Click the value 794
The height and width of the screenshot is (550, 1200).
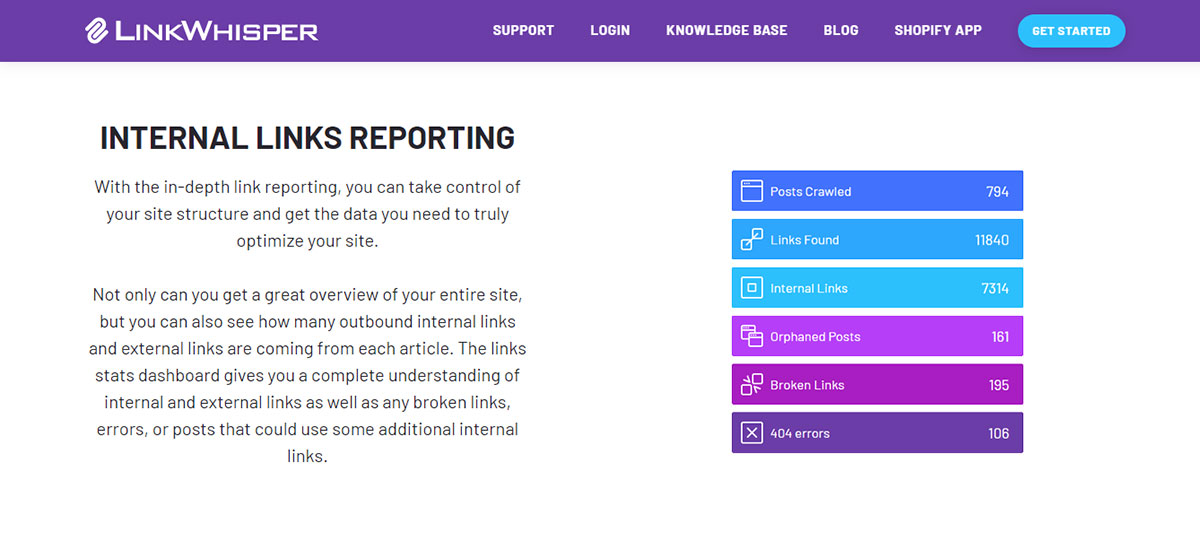click(x=998, y=191)
